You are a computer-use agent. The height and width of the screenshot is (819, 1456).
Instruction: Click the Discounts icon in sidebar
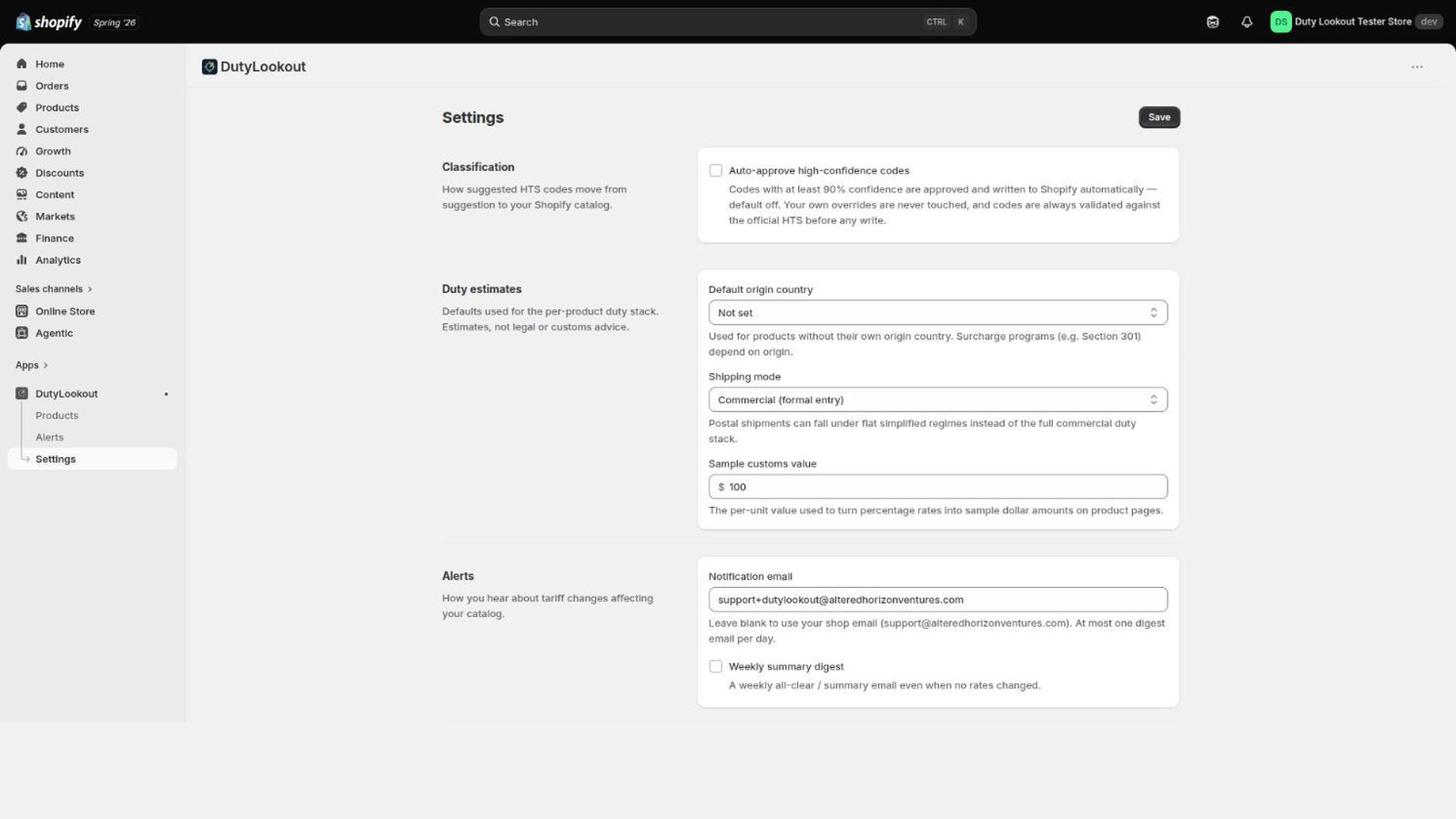[x=22, y=173]
